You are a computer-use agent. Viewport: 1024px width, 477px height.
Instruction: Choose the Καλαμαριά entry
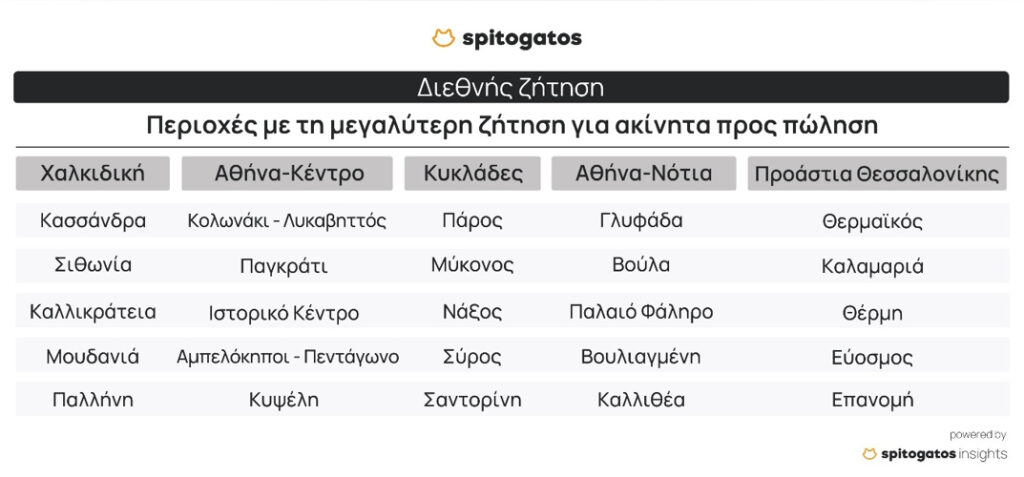872,267
